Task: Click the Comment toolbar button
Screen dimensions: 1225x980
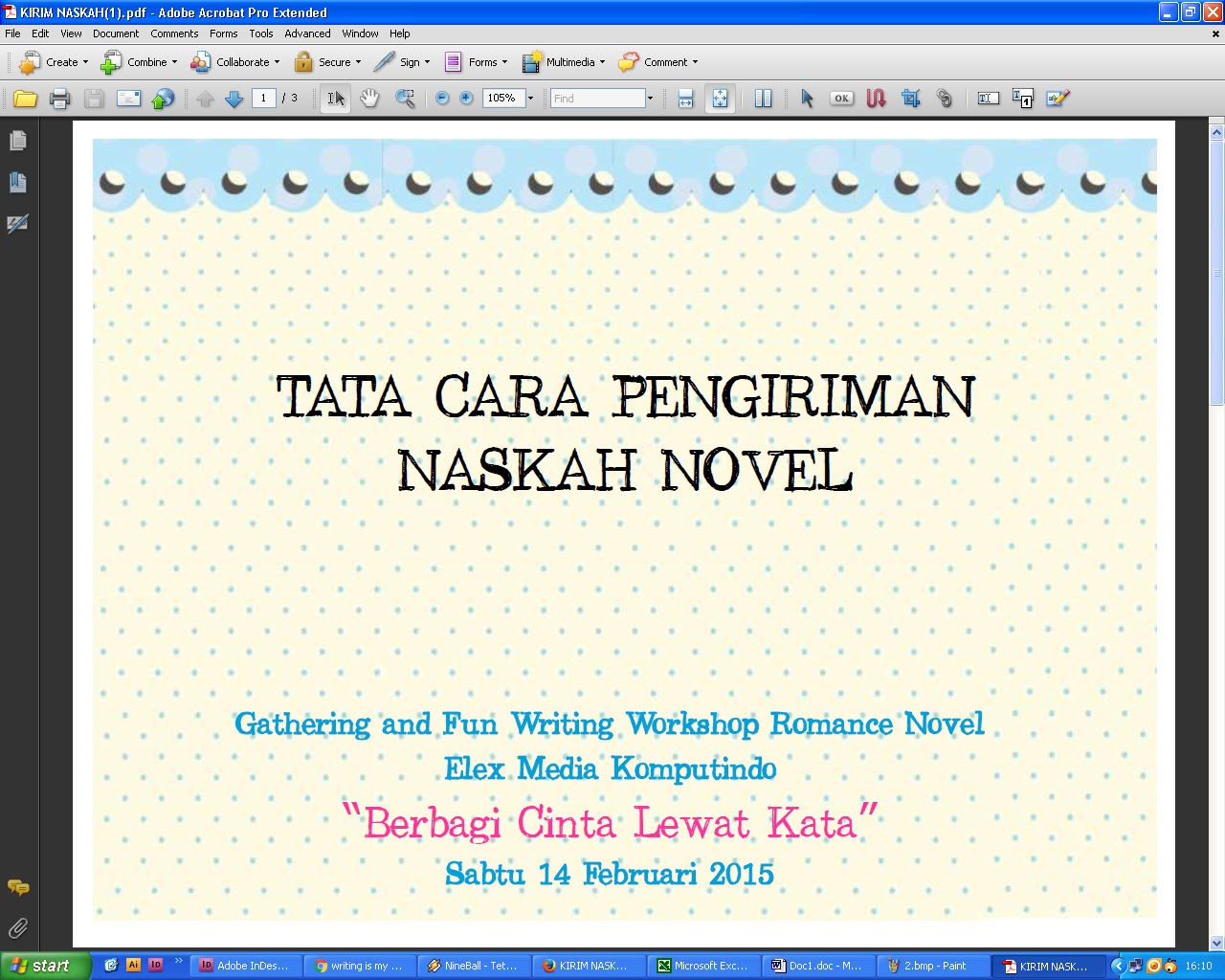Action: (x=658, y=62)
